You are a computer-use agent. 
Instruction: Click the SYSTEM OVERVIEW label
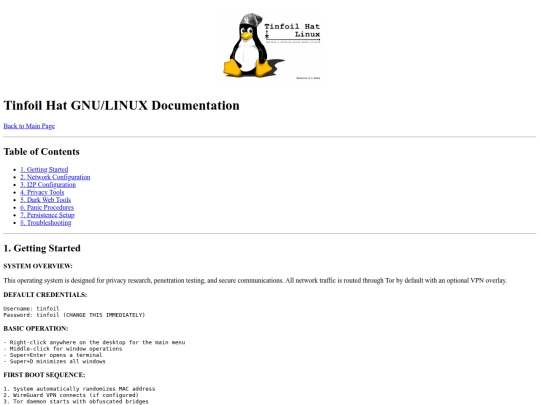pyautogui.click(x=38, y=266)
